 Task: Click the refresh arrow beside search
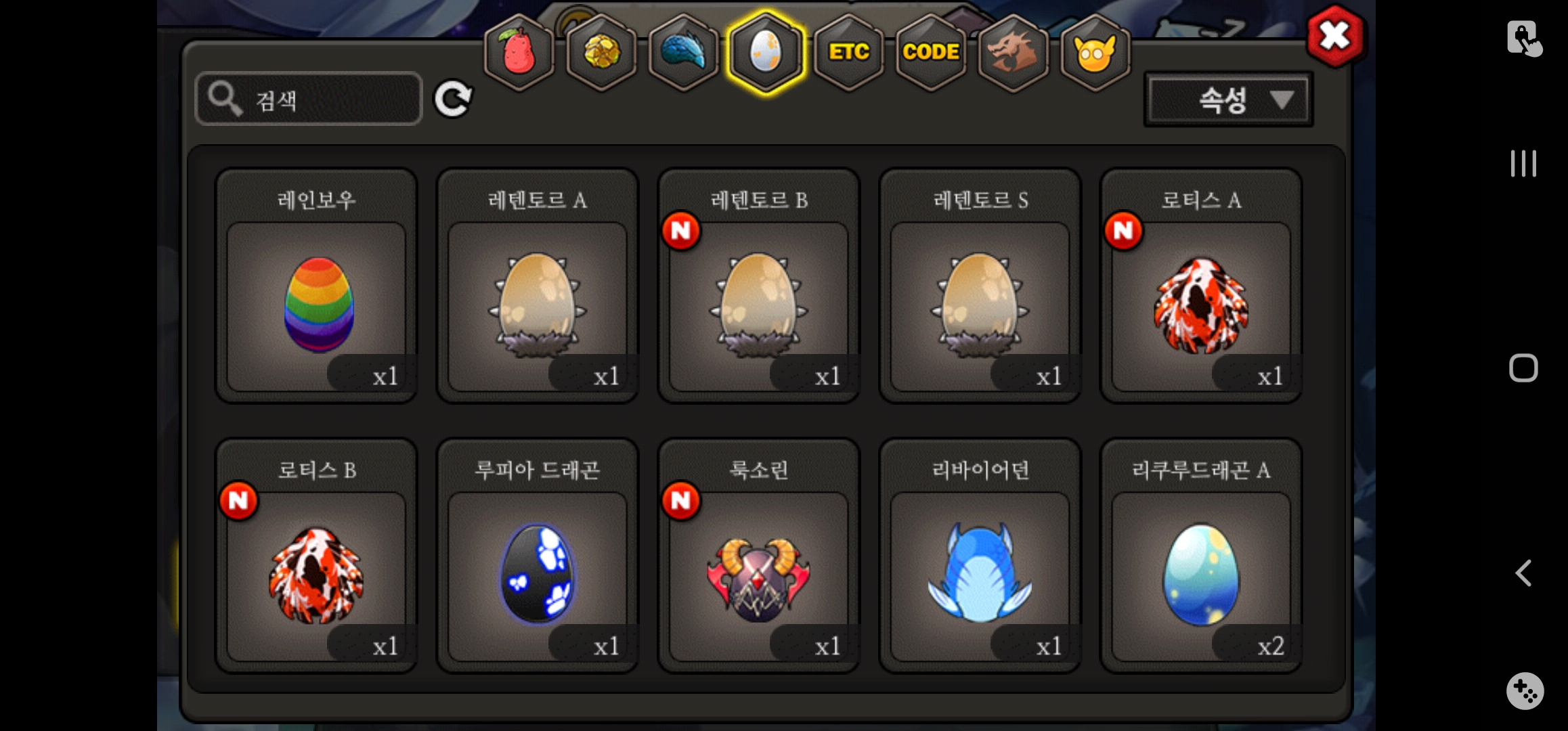pyautogui.click(x=453, y=99)
